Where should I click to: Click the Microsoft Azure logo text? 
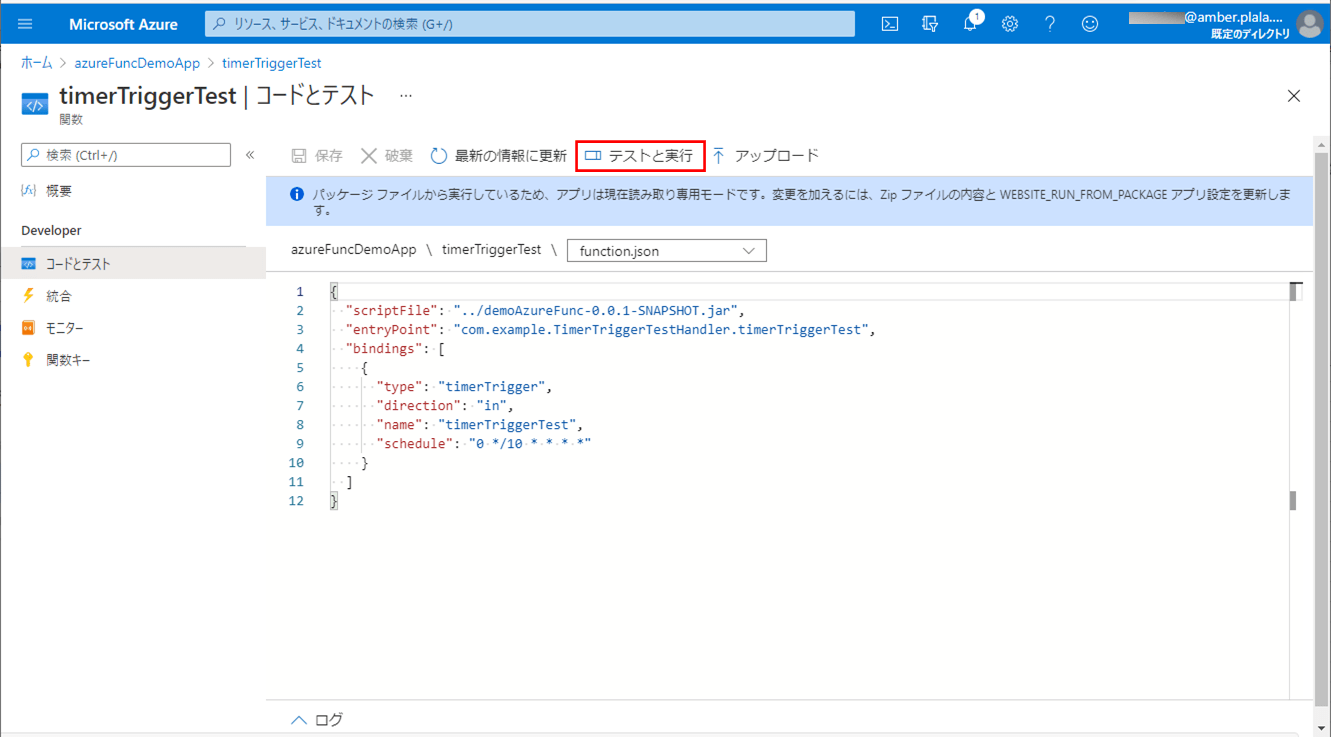click(123, 24)
